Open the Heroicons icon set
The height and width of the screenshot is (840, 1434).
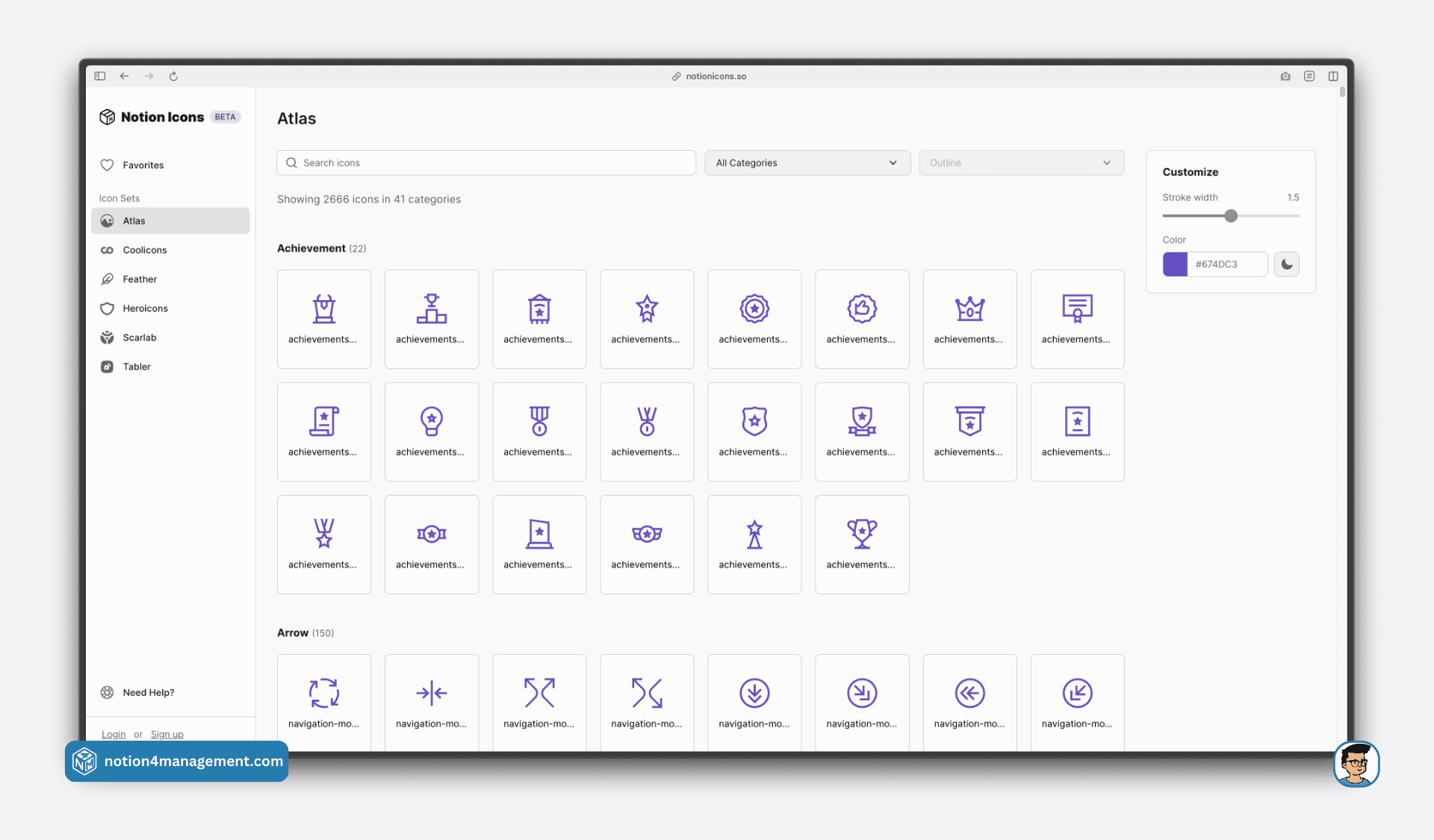170,308
